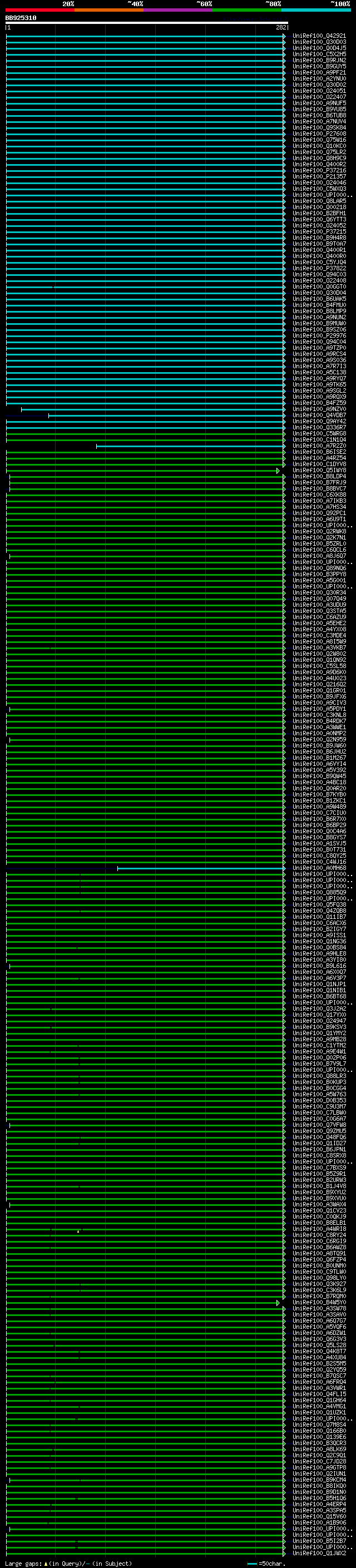Select the UniRef100_B6TUB8 hit label

pyautogui.click(x=319, y=115)
